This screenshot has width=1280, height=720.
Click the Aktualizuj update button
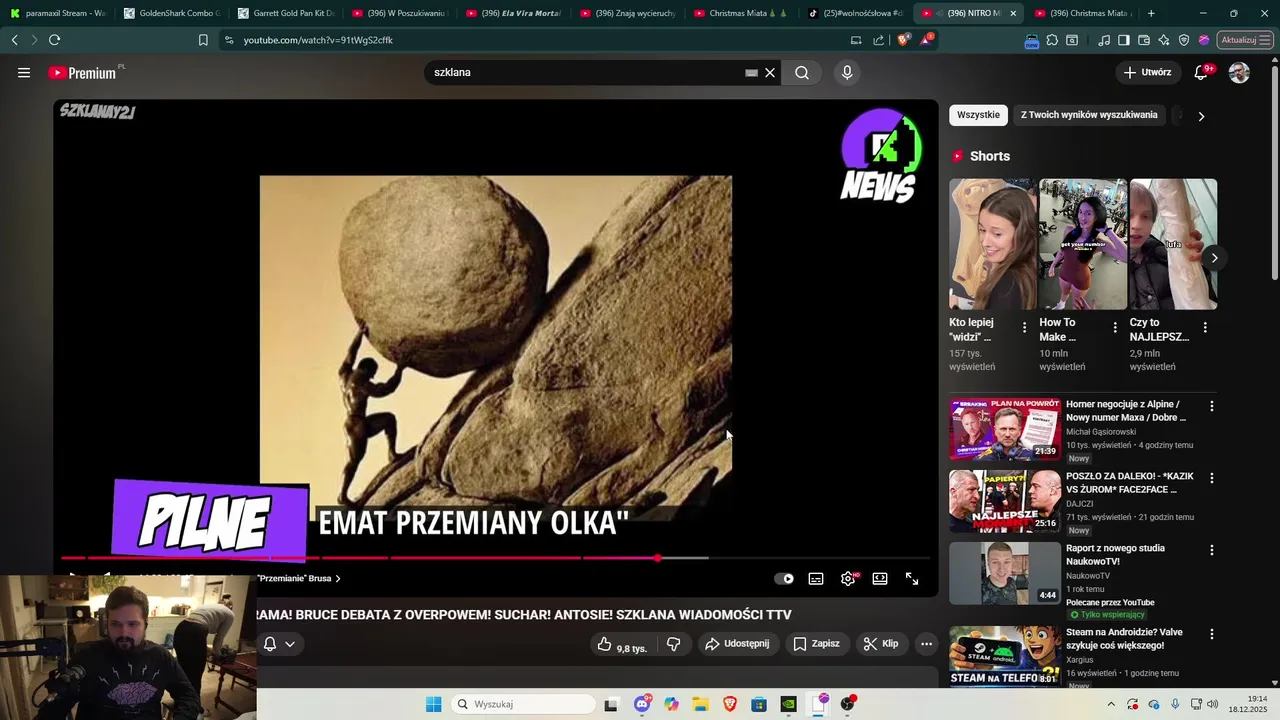(x=1245, y=40)
